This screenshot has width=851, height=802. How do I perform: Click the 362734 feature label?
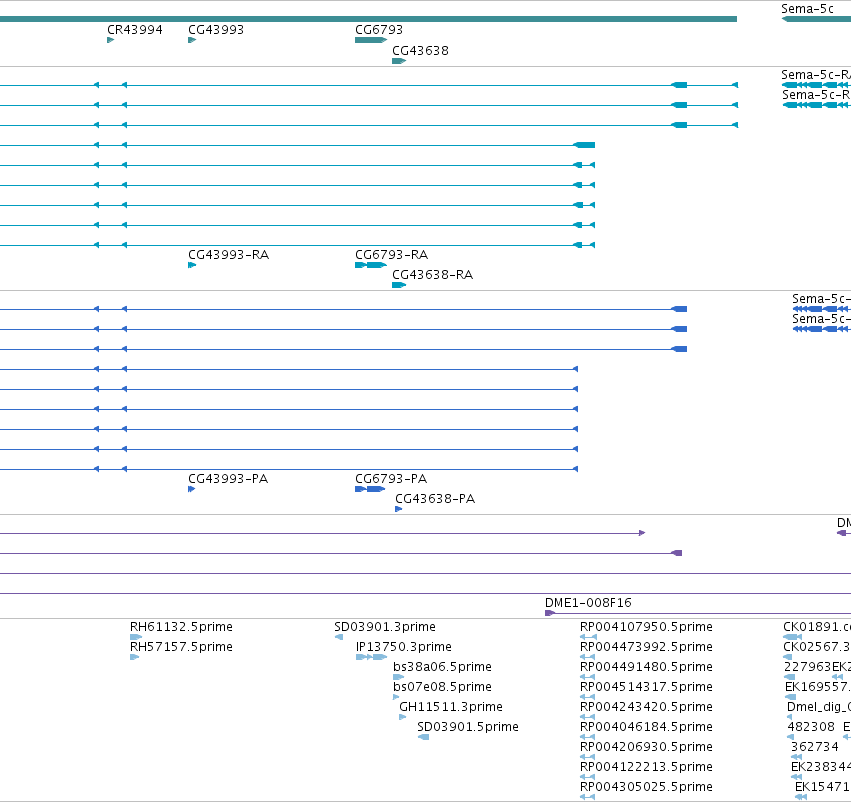[815, 747]
